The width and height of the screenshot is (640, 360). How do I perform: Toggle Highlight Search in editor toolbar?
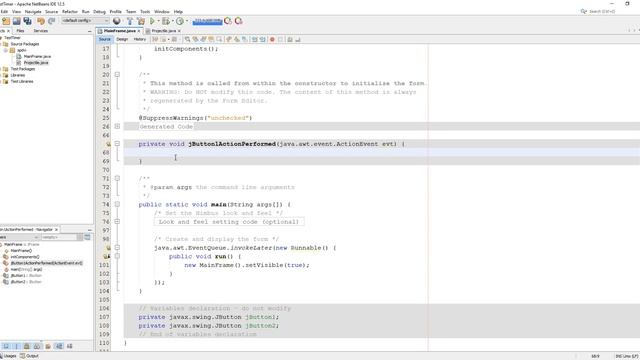pyautogui.click(x=211, y=40)
